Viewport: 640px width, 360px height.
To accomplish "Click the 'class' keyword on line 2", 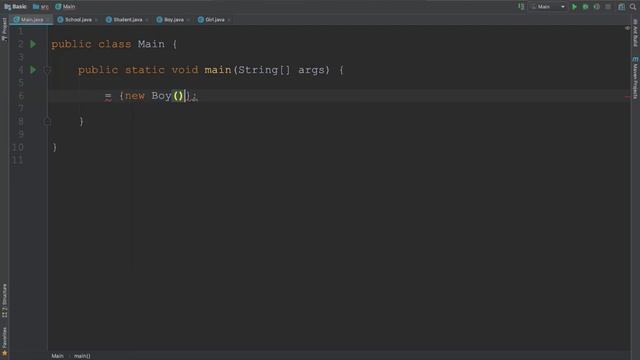I will pyautogui.click(x=115, y=44).
